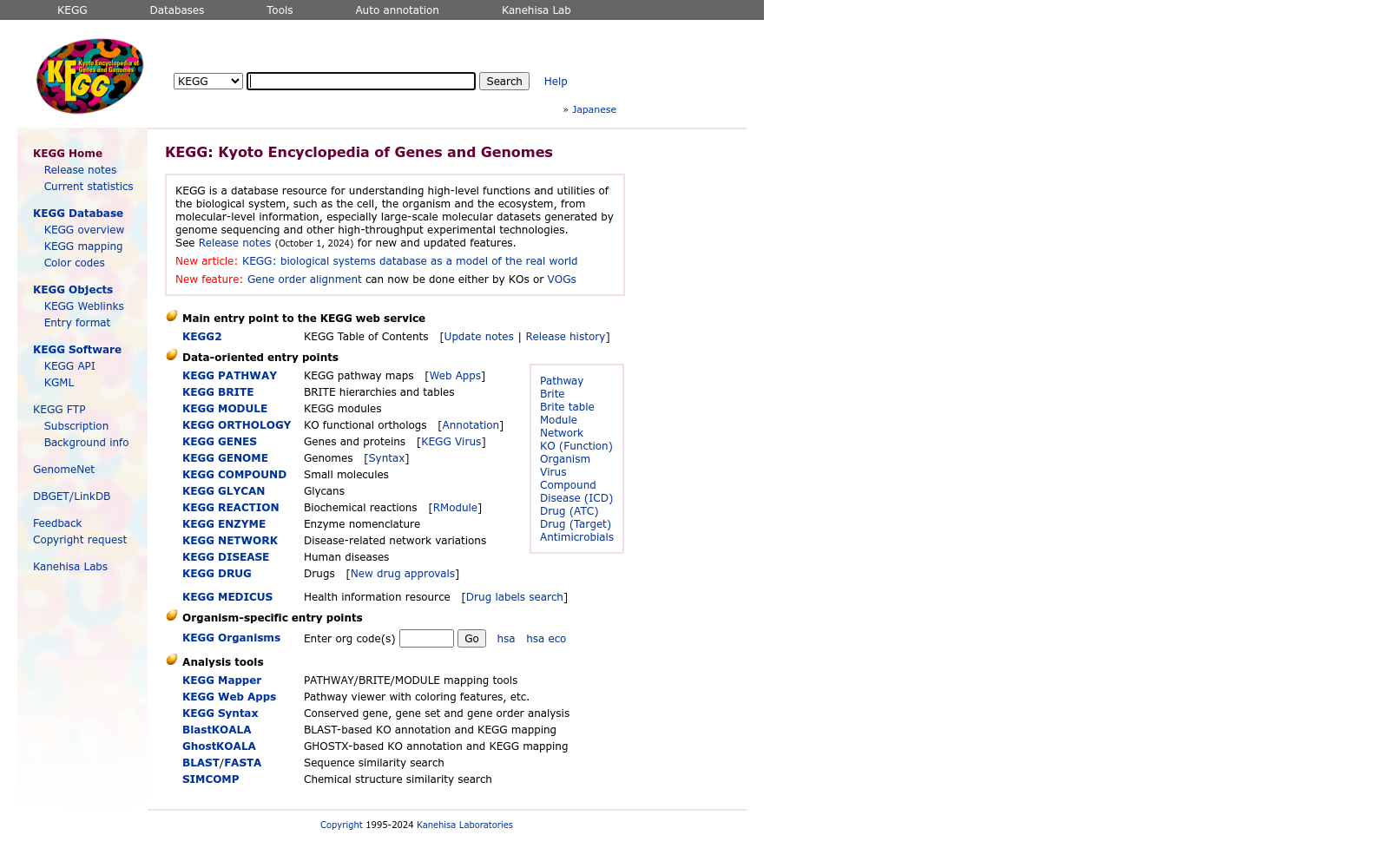Focus the org code input field
This screenshot has width=1389, height=868.
click(426, 639)
